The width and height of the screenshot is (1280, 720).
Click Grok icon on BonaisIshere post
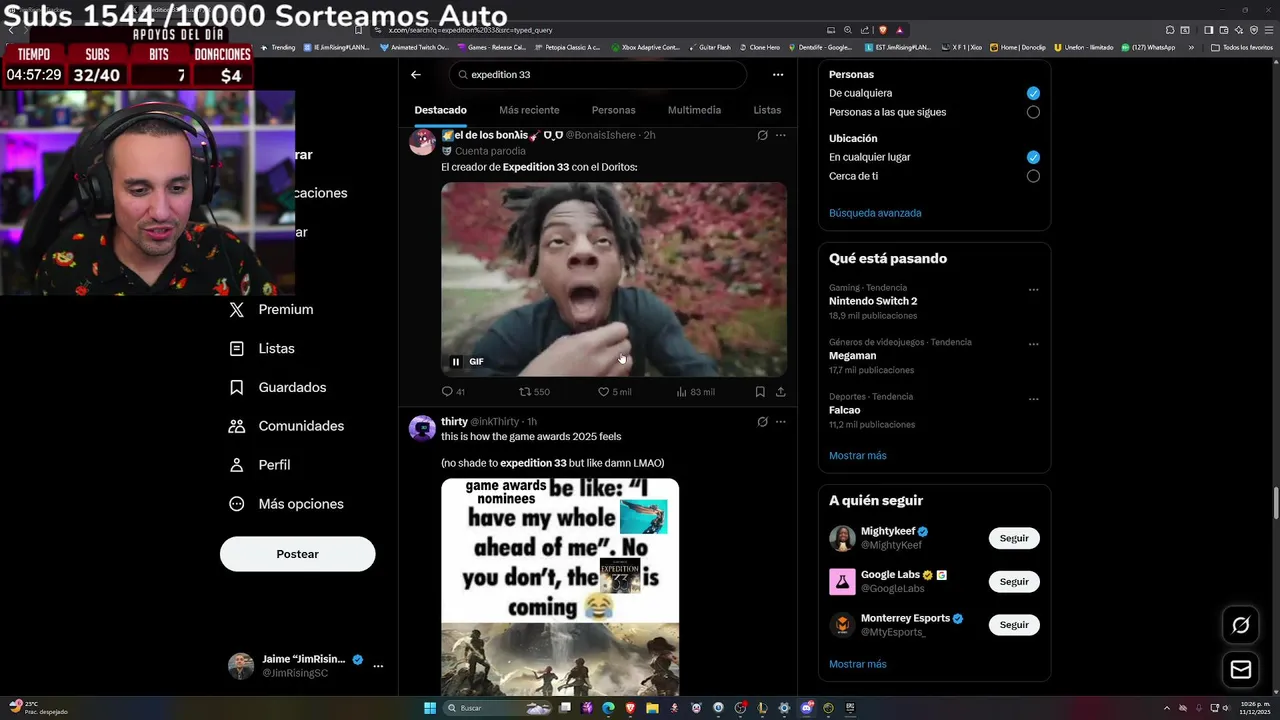tap(762, 135)
